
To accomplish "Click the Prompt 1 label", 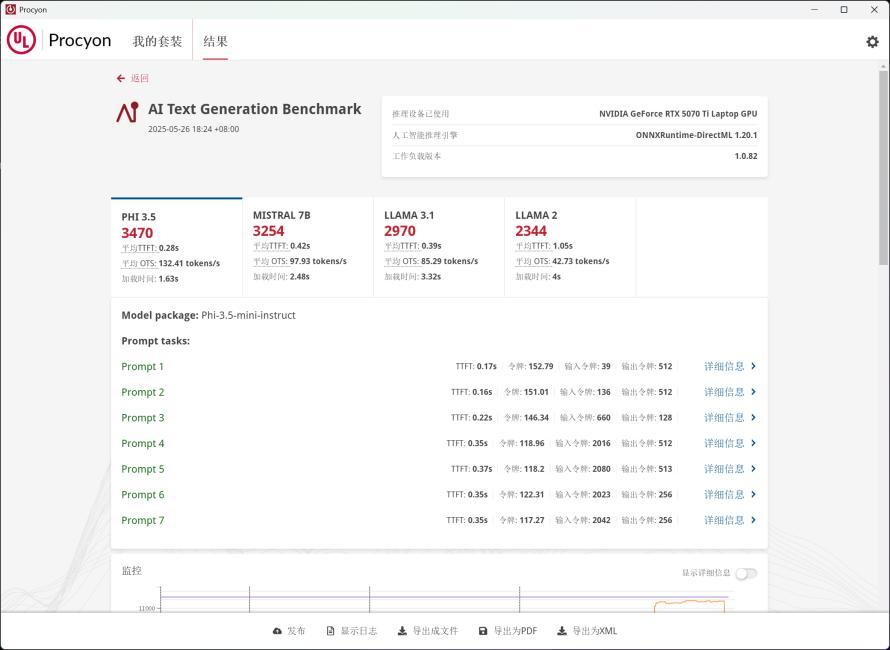I will [142, 367].
